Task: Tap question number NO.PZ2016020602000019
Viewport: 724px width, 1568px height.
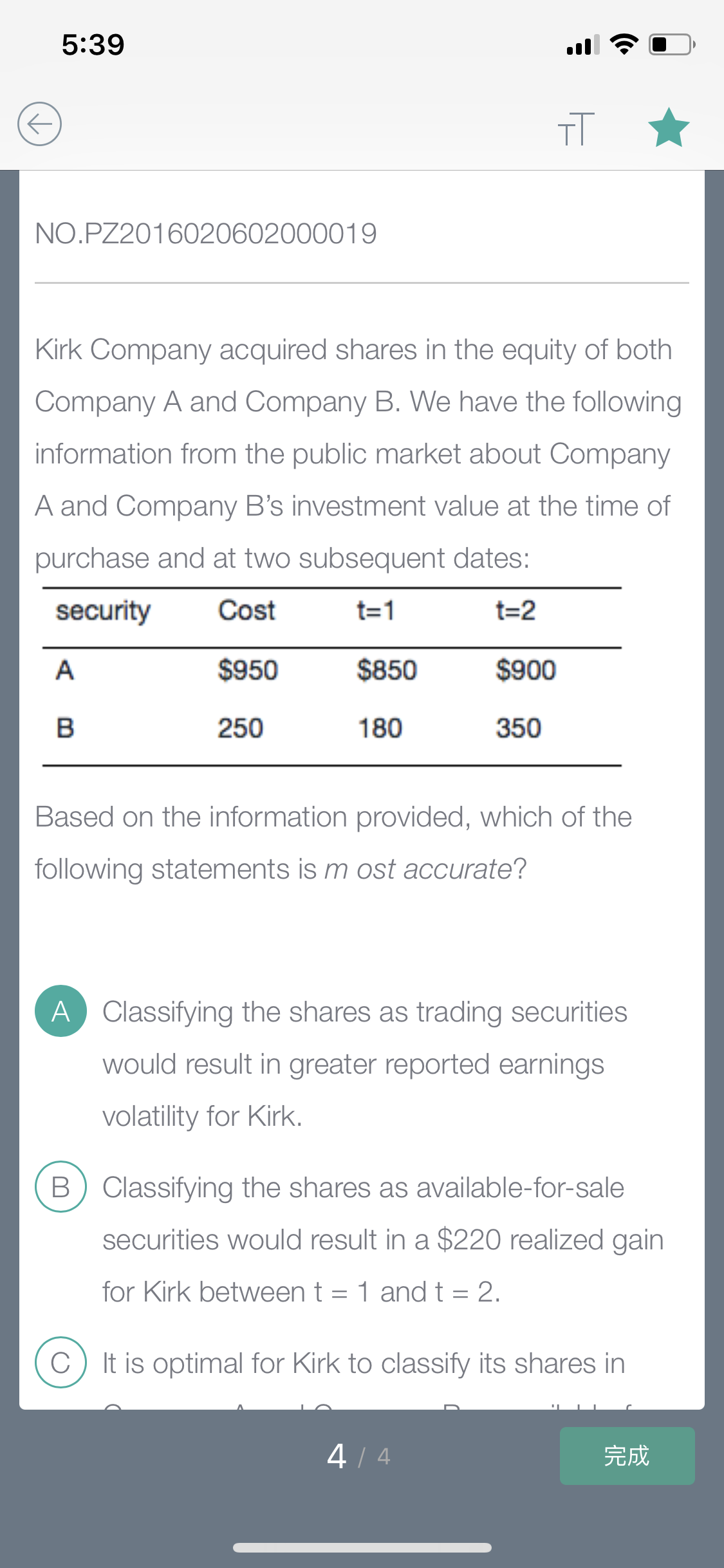Action: point(206,233)
